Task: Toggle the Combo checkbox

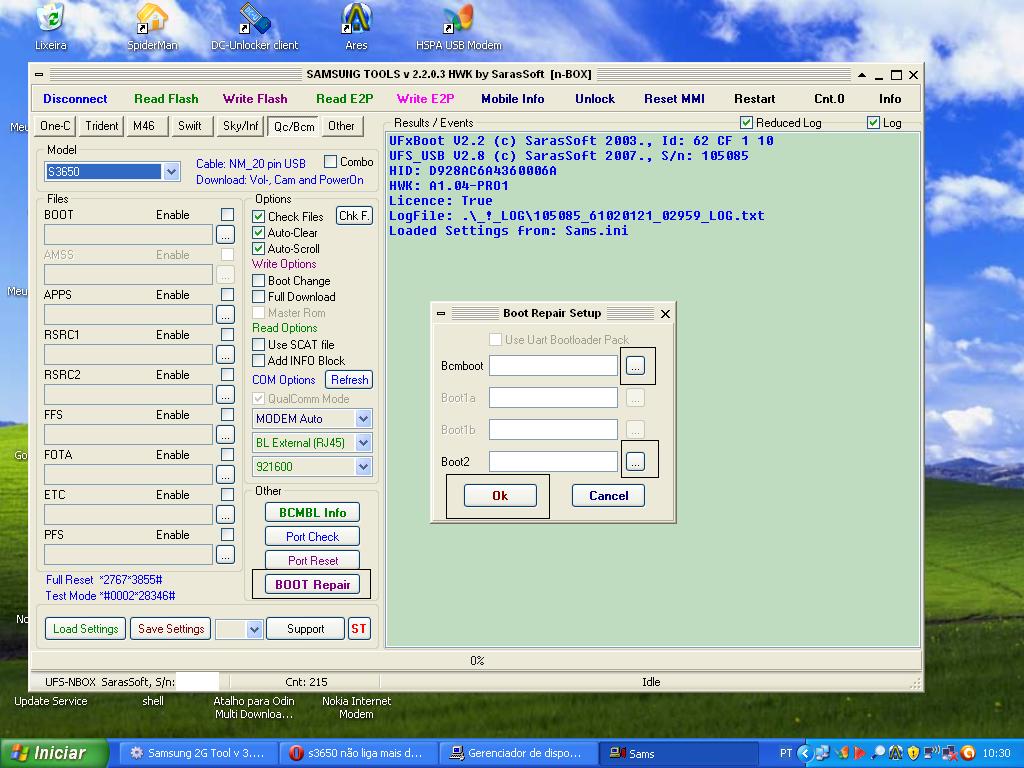Action: coord(330,161)
